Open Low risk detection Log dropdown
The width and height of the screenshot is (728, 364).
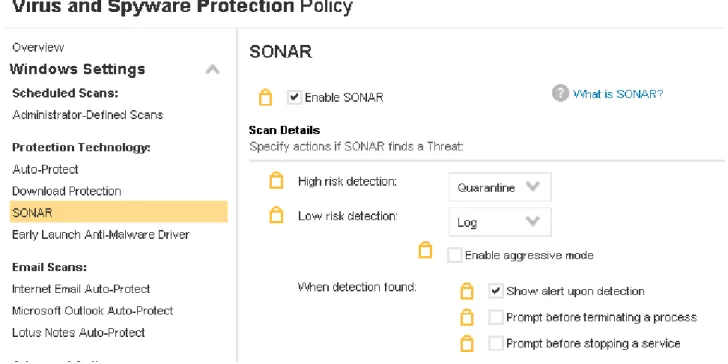500,222
